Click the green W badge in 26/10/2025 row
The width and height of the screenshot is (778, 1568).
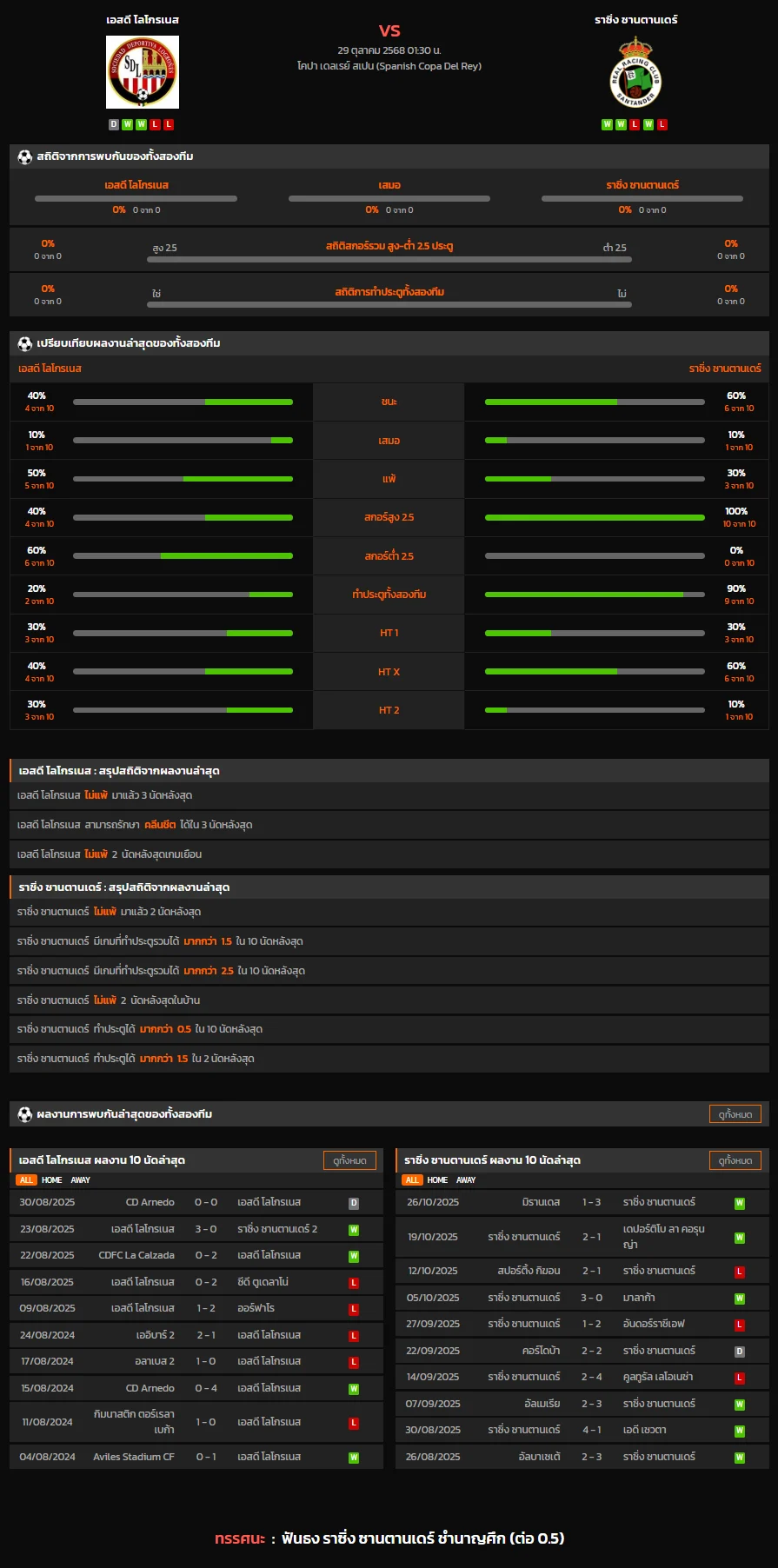[740, 1204]
